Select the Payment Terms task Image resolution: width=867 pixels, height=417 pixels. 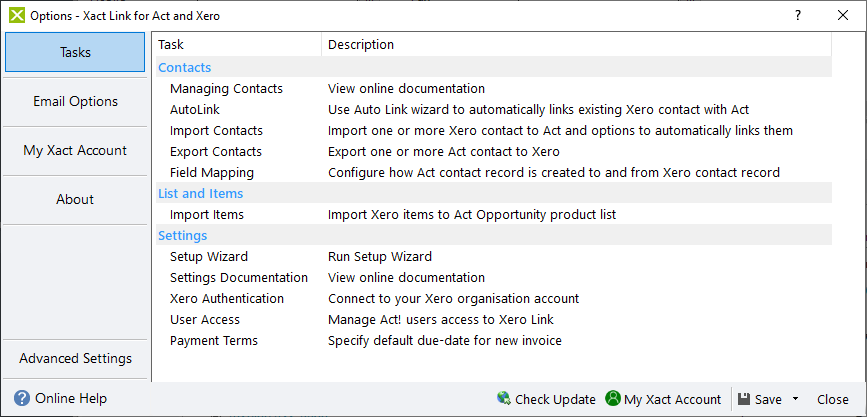point(214,341)
